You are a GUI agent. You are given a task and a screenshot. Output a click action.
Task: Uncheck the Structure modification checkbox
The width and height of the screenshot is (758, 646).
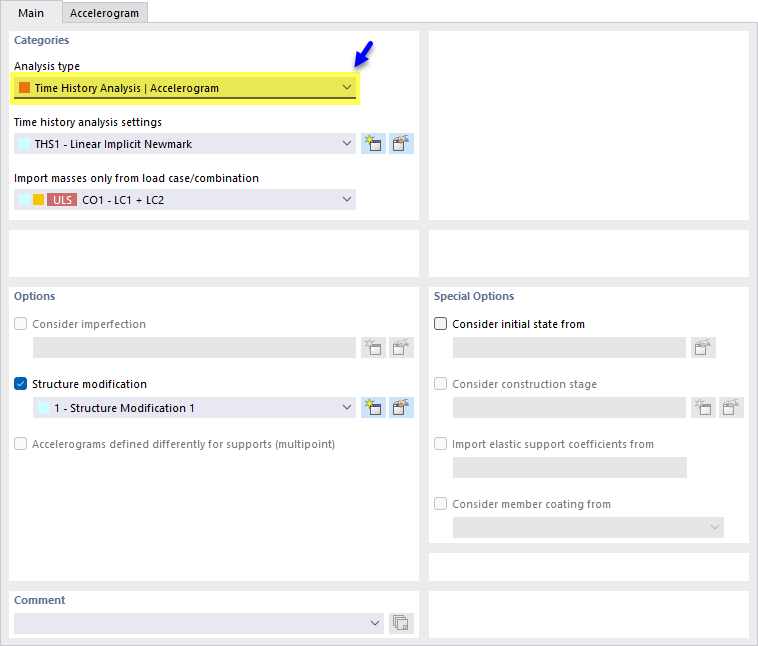point(20,384)
